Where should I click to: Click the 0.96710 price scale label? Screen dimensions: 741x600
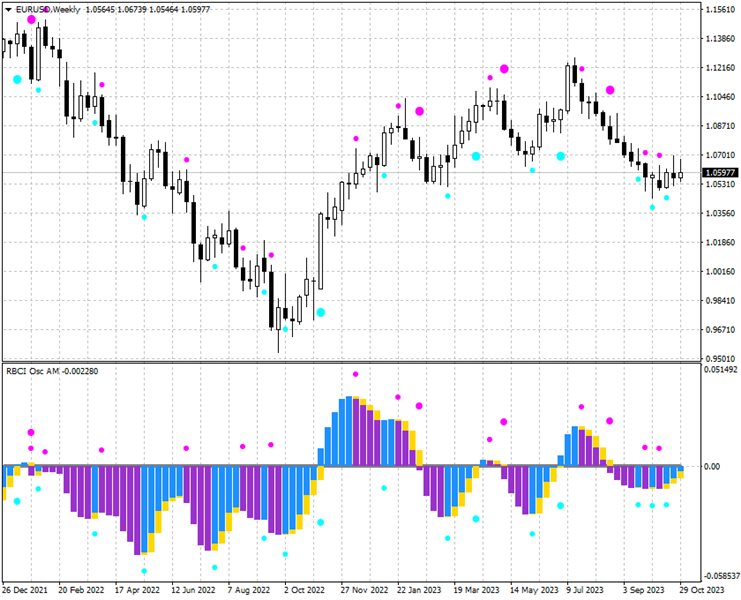(x=720, y=330)
